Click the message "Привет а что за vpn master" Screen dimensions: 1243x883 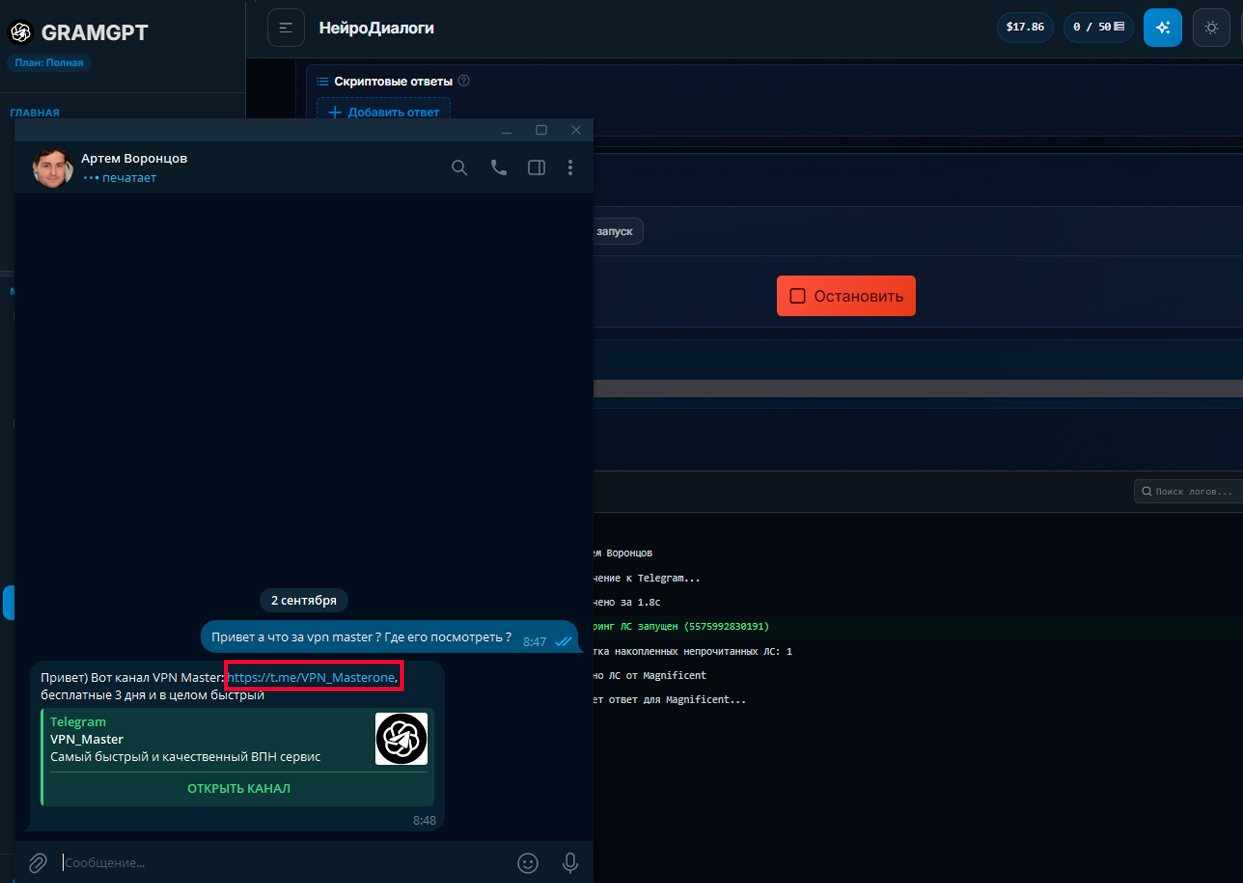pos(389,637)
